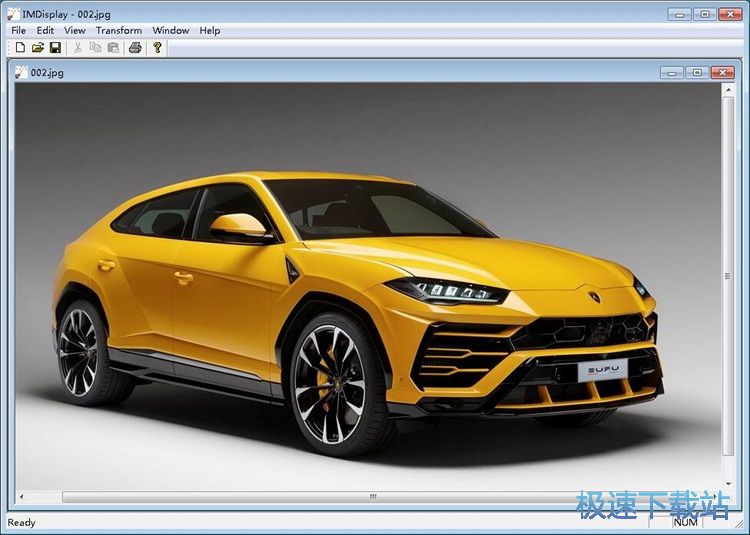
Task: Open the Window menu
Action: [171, 30]
